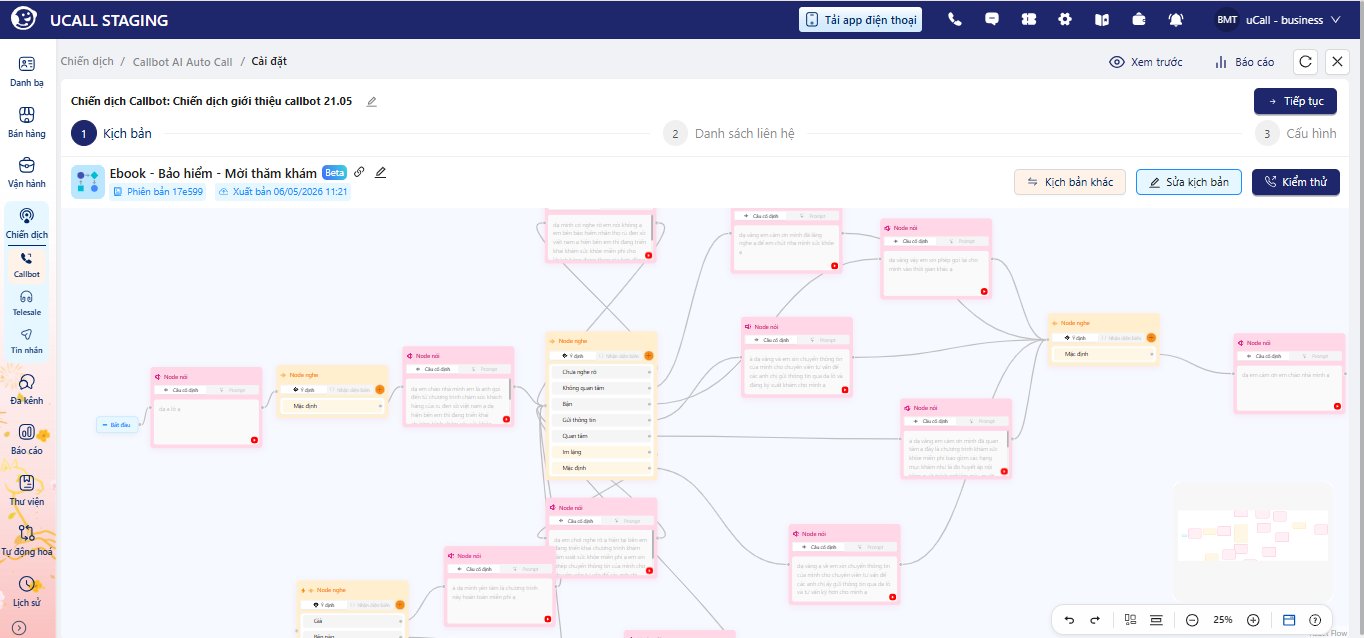Open Vận hành in the sidebar

coord(27,172)
